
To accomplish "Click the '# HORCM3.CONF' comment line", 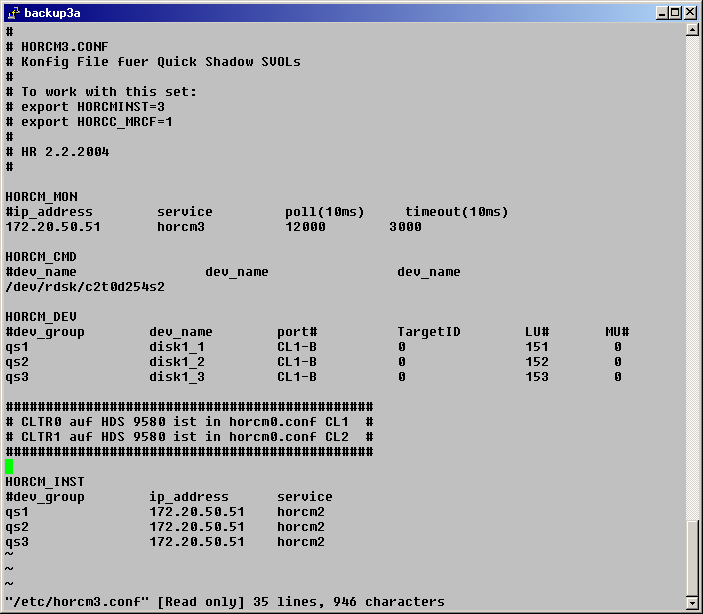I will tap(57, 47).
